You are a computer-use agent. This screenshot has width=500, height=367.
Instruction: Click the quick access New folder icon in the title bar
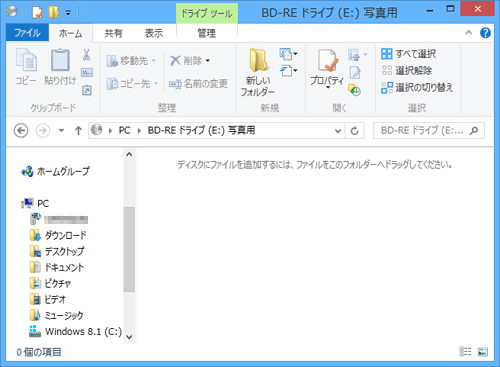(x=54, y=12)
